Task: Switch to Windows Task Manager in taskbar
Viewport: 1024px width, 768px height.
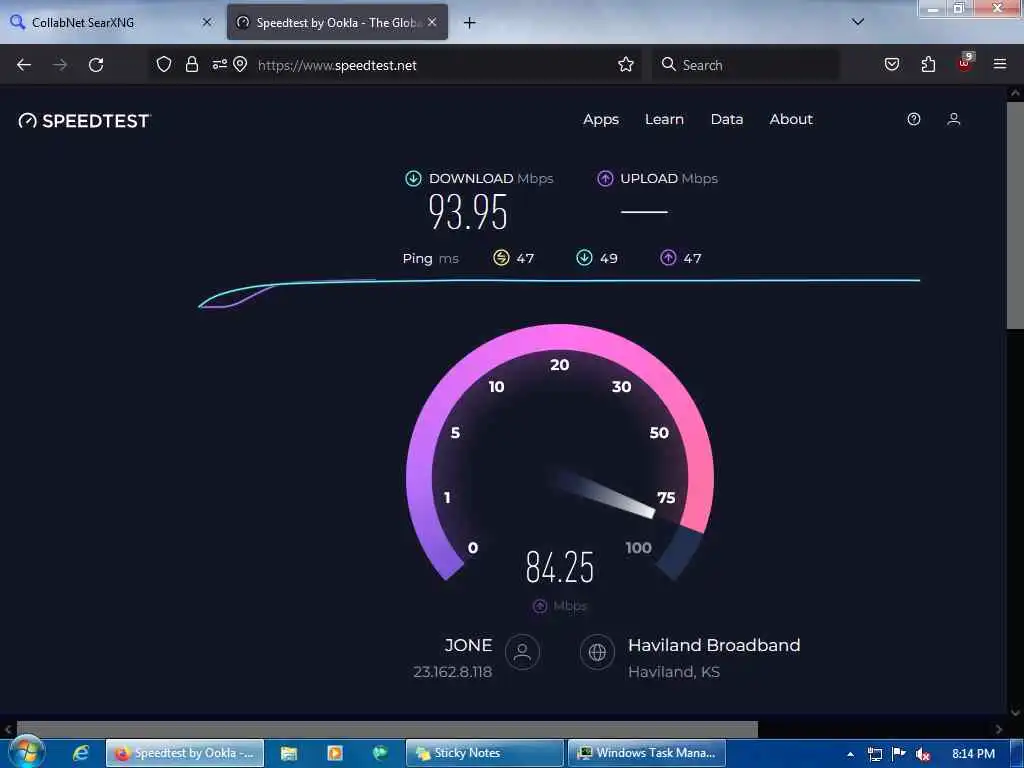Action: 647,753
